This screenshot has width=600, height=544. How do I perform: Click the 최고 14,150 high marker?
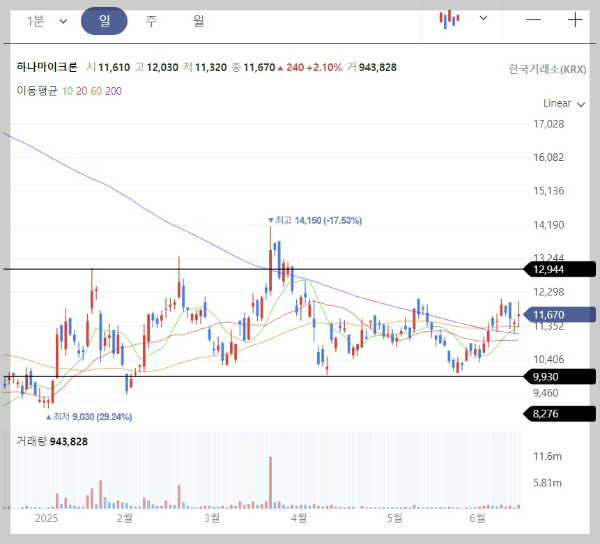tap(315, 220)
